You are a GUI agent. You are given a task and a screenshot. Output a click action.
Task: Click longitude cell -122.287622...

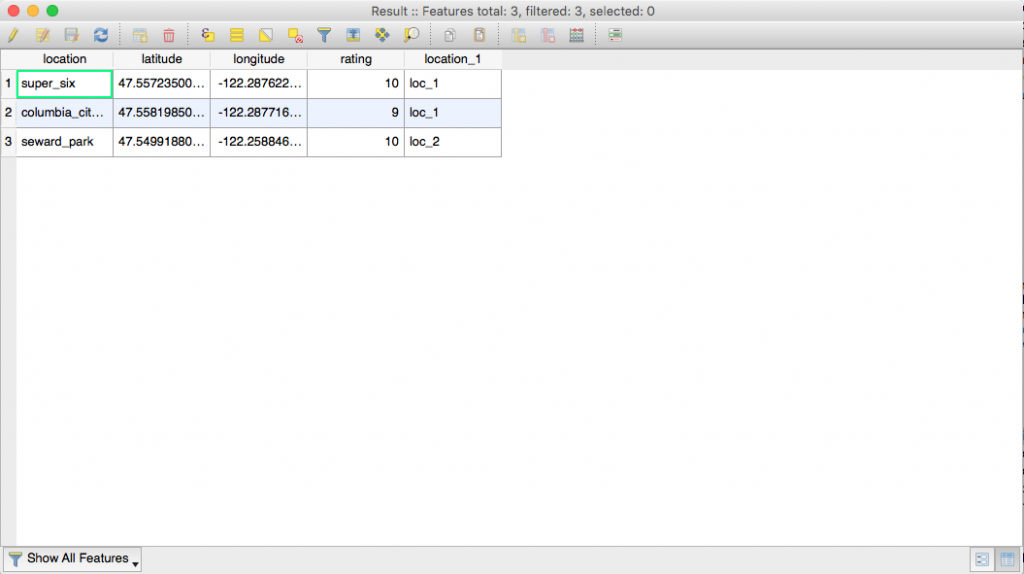[x=259, y=84]
